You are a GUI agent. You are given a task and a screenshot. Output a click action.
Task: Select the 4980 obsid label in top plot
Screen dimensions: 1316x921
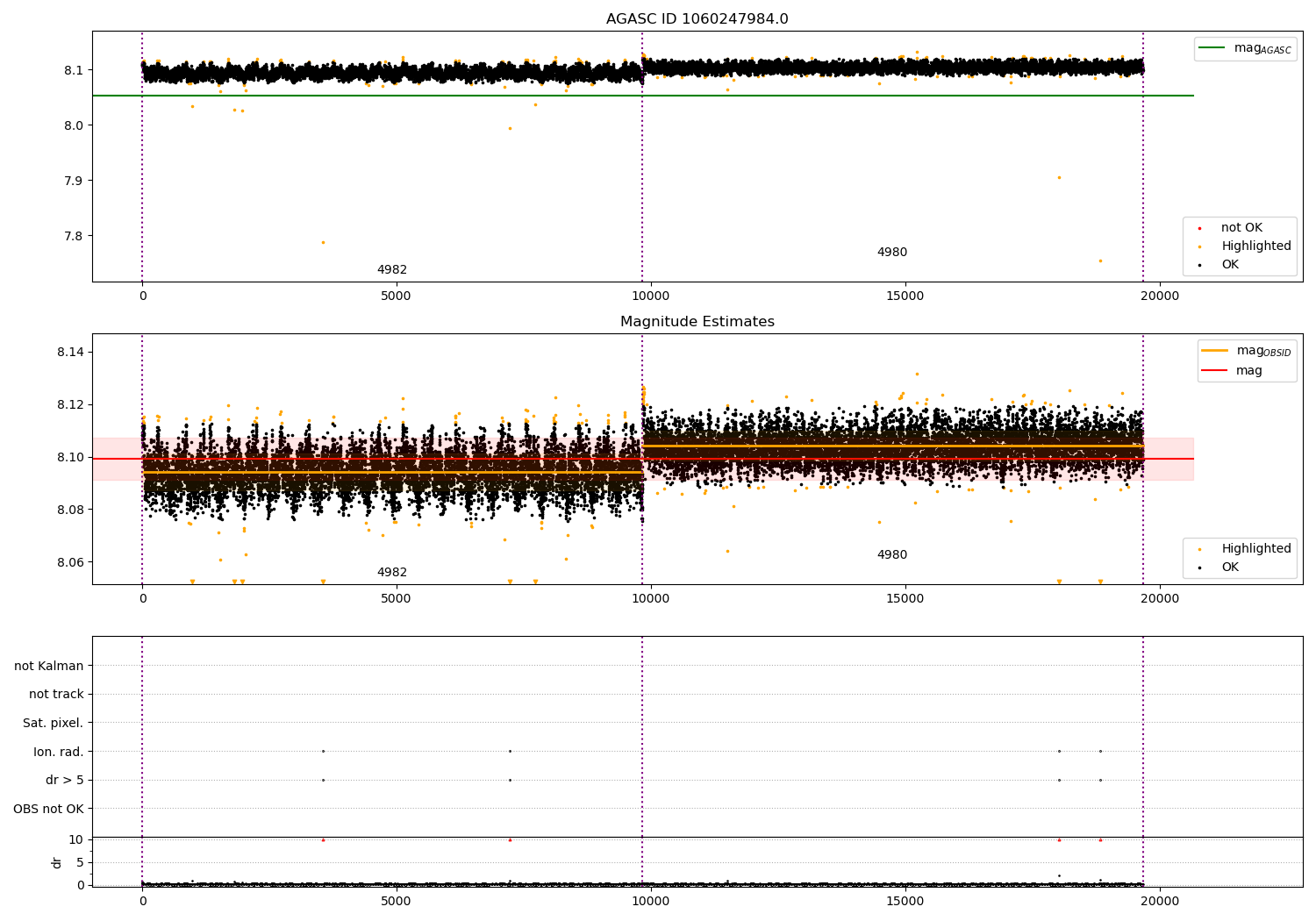[x=892, y=253]
